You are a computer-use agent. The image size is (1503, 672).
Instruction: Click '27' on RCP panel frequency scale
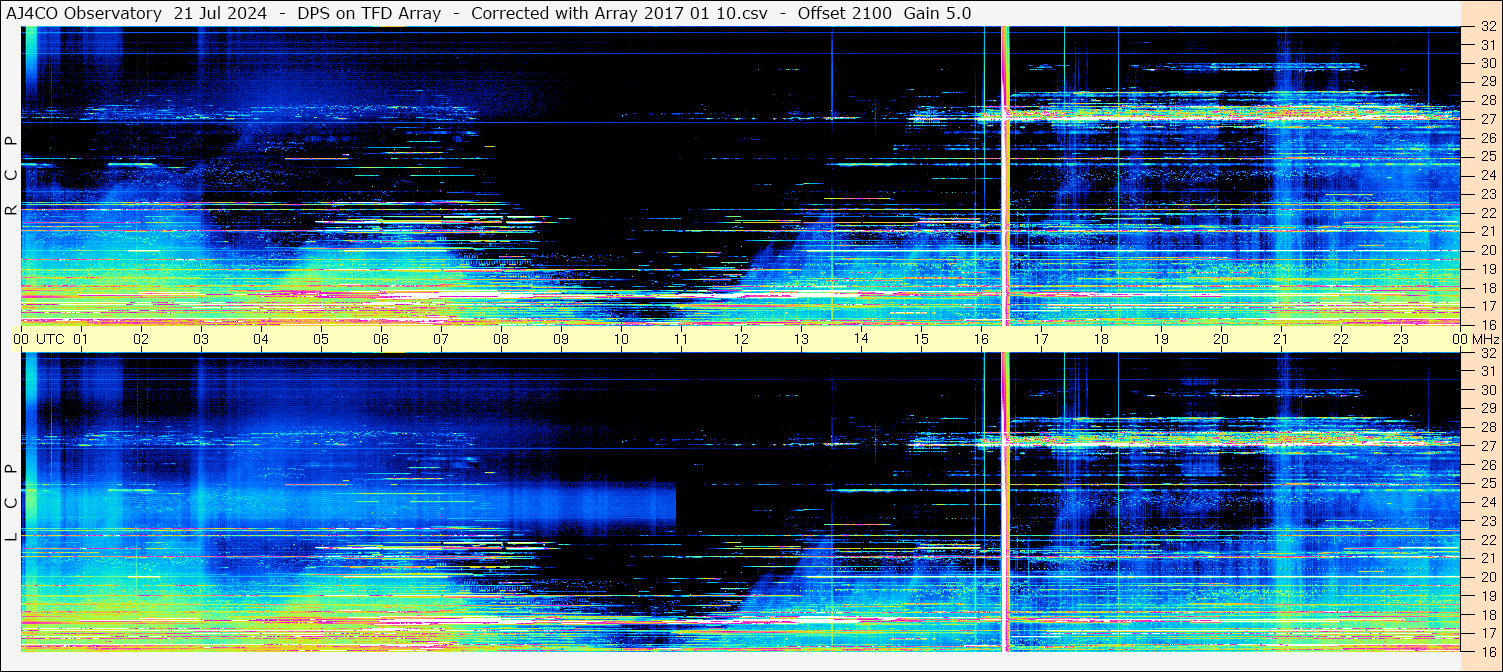(x=1488, y=119)
